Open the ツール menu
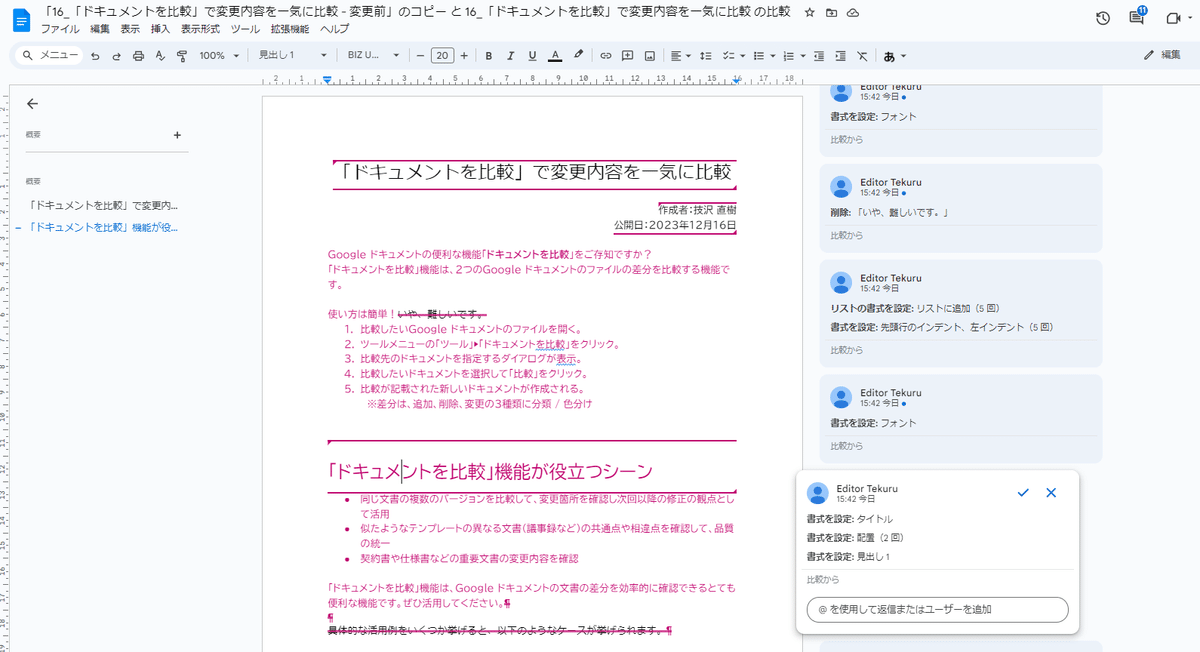Viewport: 1200px width, 652px height. [245, 29]
